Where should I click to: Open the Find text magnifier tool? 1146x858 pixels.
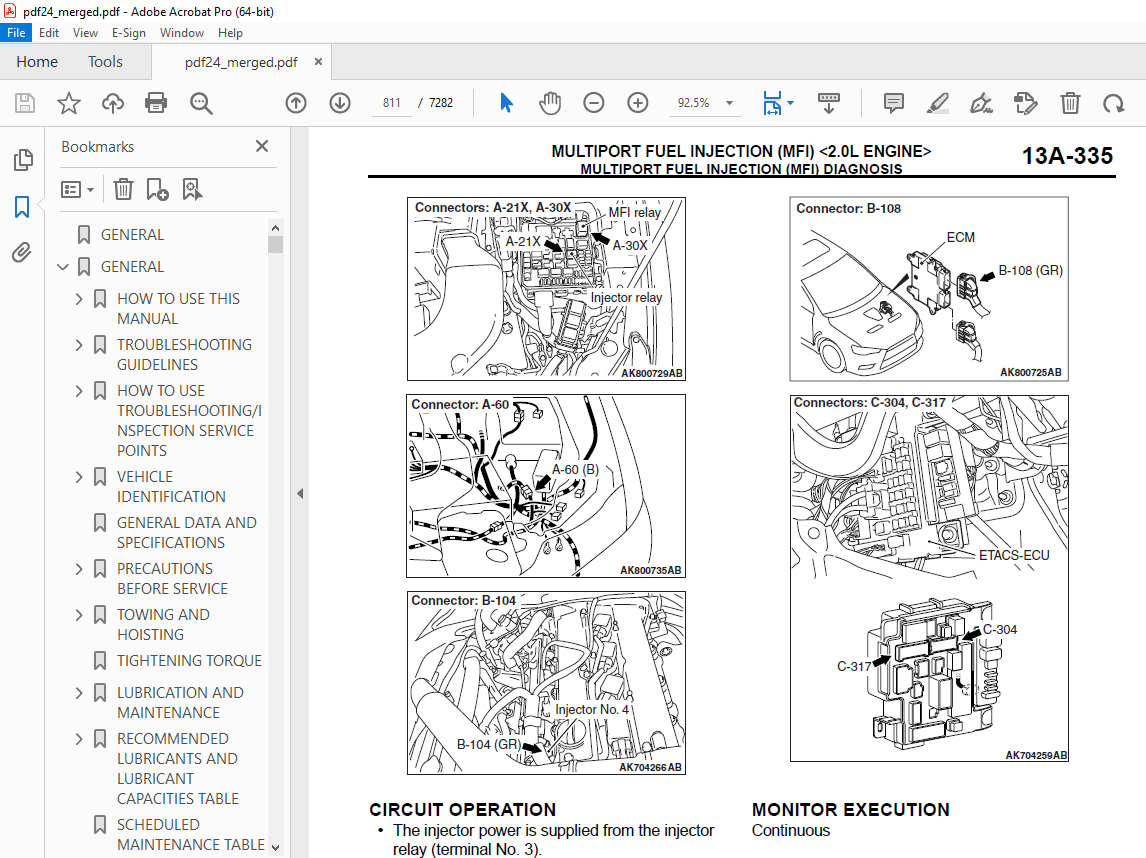201,103
